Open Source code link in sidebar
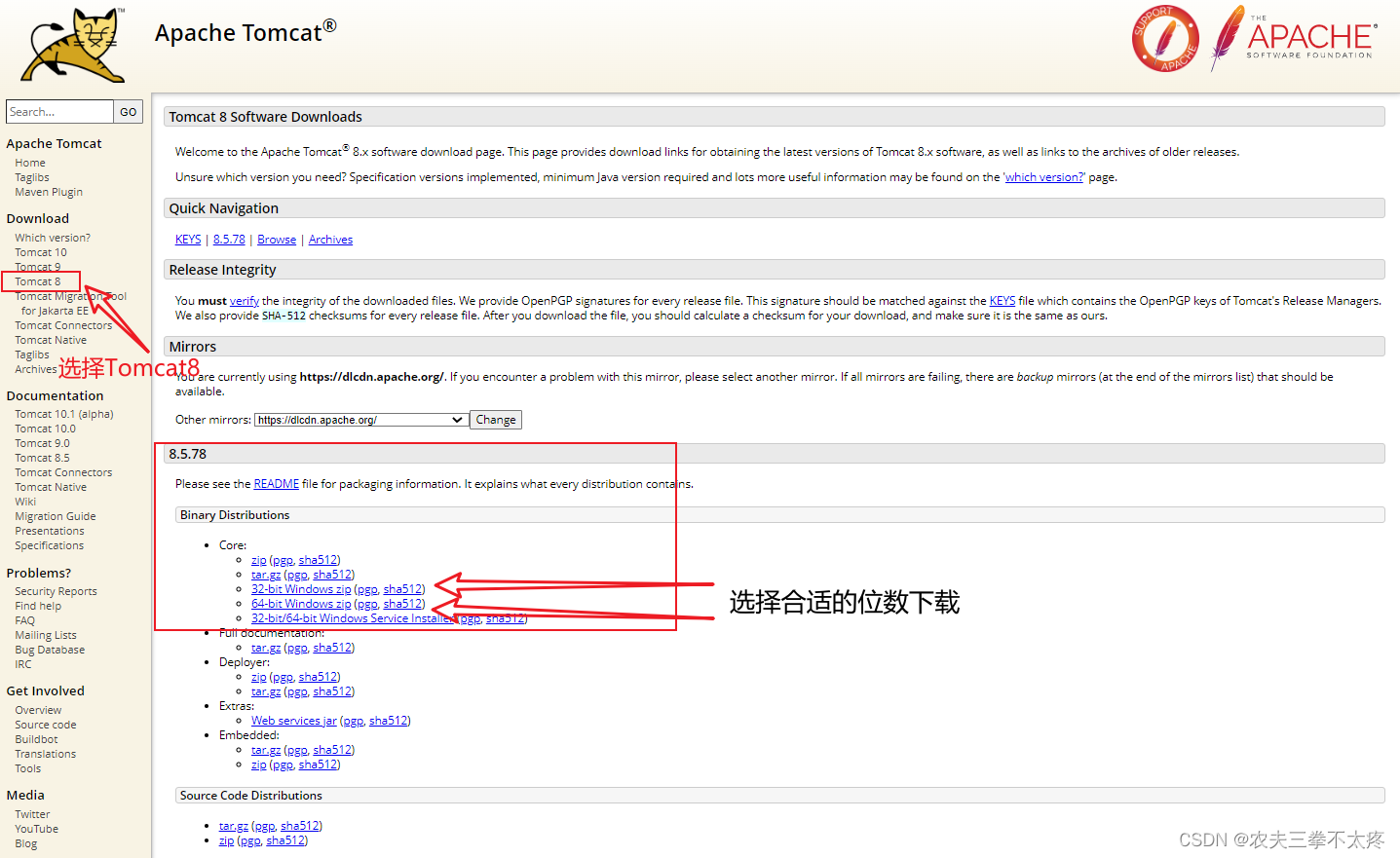Image resolution: width=1400 pixels, height=858 pixels. (46, 725)
